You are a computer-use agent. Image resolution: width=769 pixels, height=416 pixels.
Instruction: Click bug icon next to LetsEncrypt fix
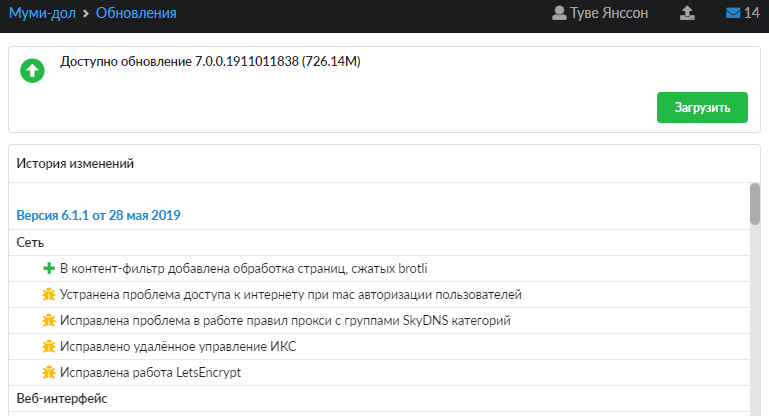(48, 372)
